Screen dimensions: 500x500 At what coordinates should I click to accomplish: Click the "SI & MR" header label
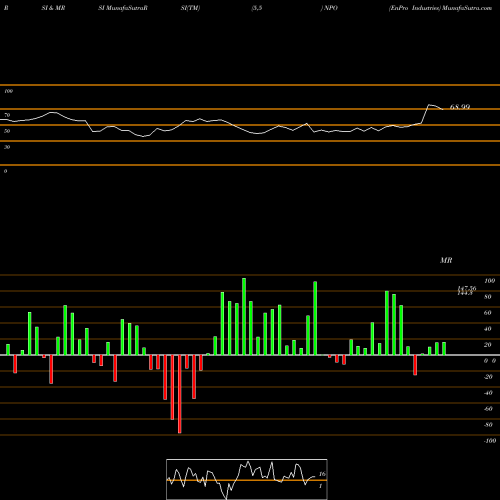[x=53, y=8]
